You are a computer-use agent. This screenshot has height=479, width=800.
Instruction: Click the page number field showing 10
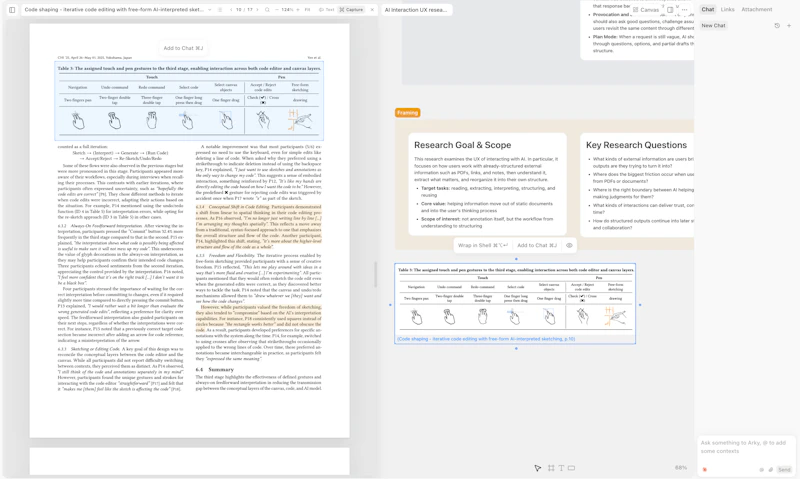coord(239,10)
